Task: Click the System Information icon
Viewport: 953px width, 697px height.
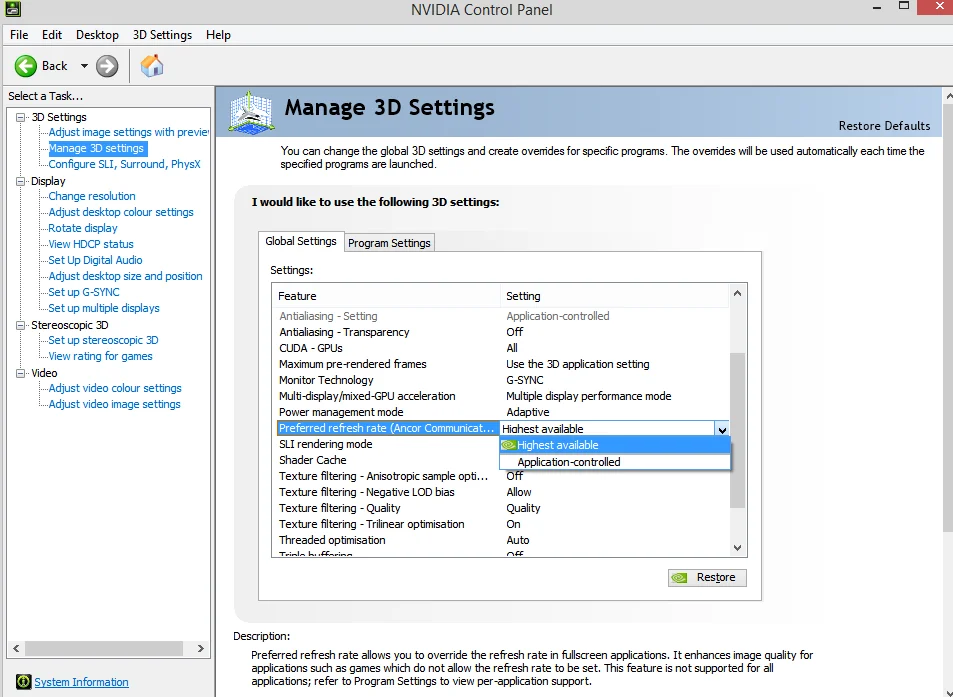Action: [x=23, y=682]
